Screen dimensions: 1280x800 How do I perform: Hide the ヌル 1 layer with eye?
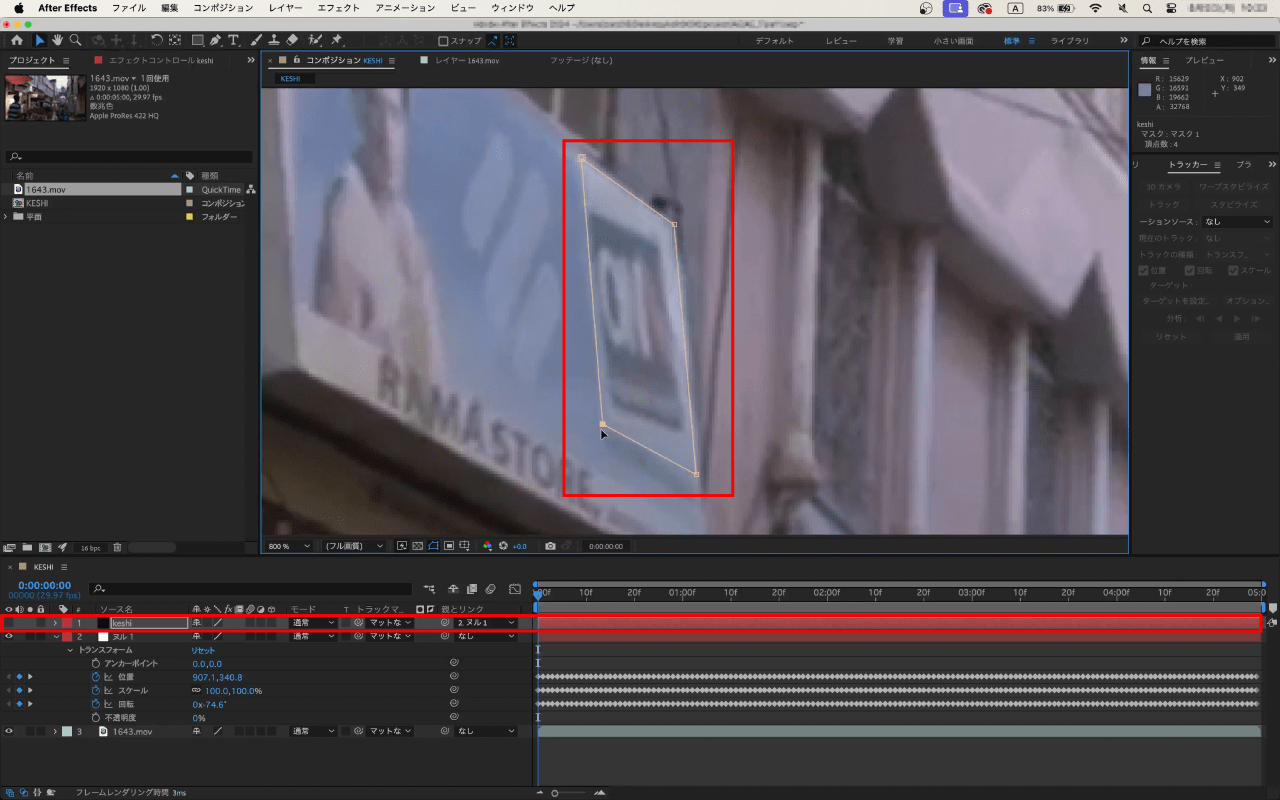[x=9, y=636]
